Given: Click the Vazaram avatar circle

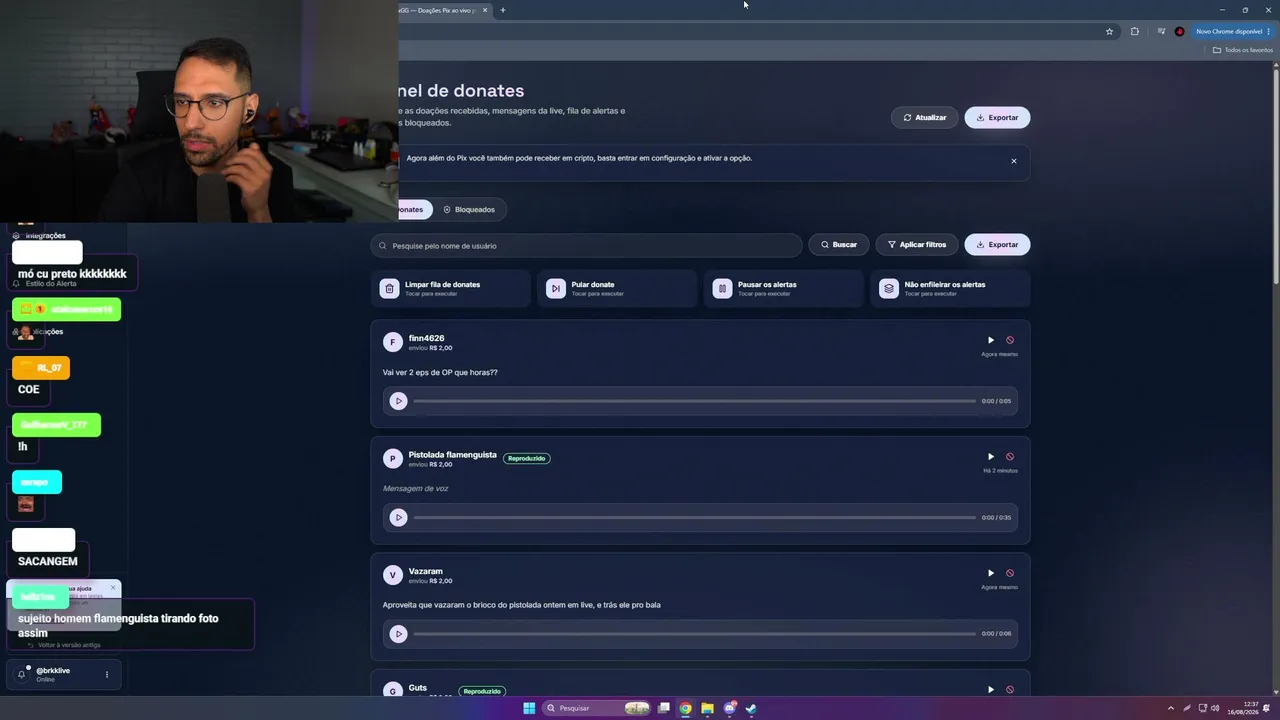Looking at the screenshot, I should [x=392, y=575].
